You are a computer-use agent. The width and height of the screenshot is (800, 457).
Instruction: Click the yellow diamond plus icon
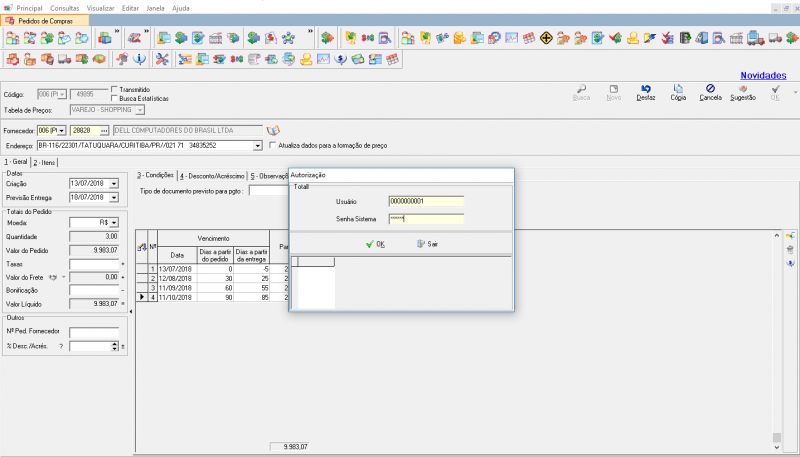[546, 38]
